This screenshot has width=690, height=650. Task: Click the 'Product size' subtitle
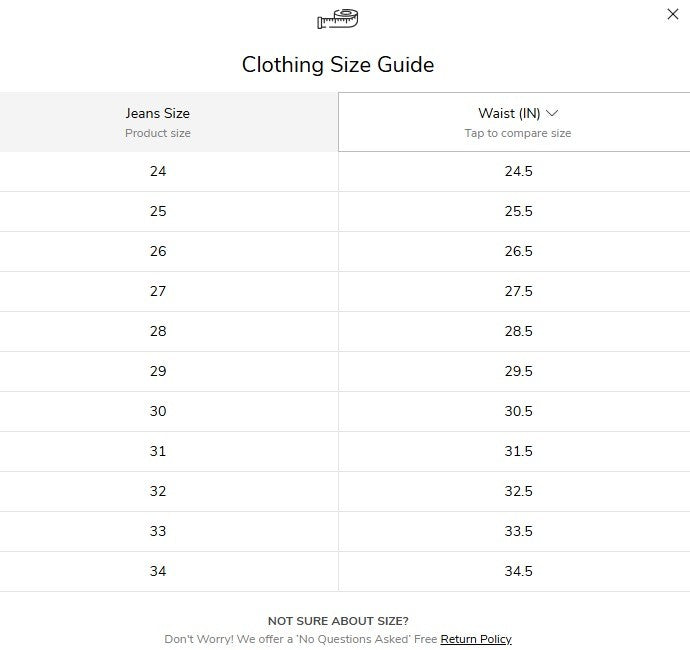158,133
